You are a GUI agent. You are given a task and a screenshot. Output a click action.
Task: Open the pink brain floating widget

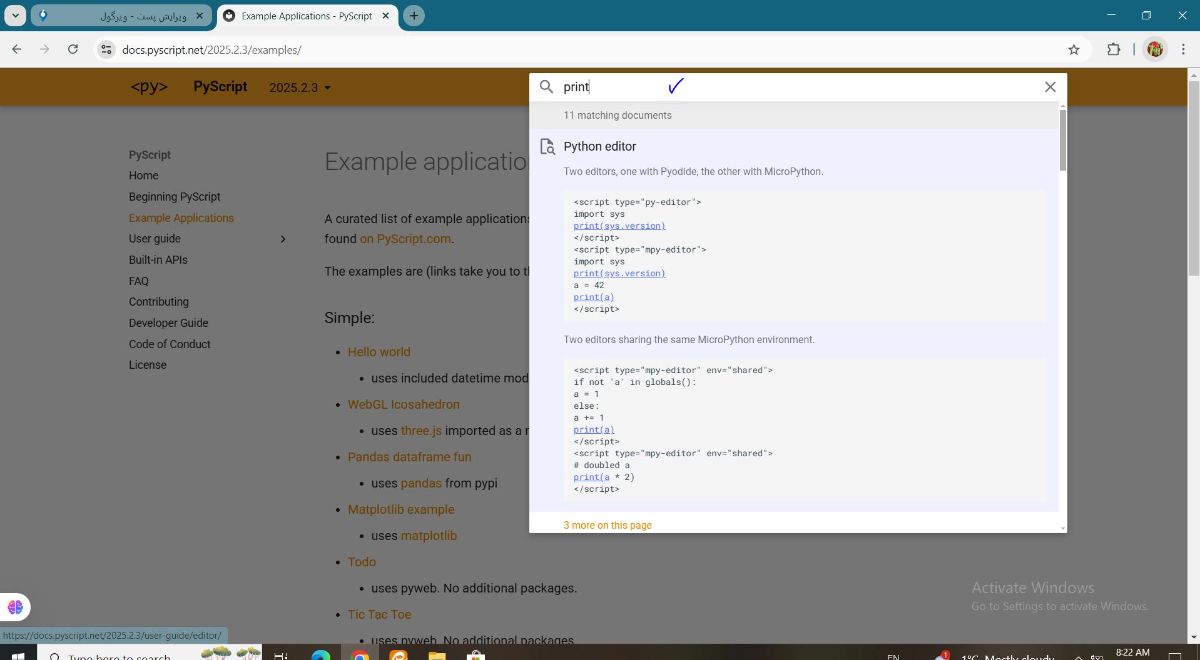pyautogui.click(x=15, y=607)
